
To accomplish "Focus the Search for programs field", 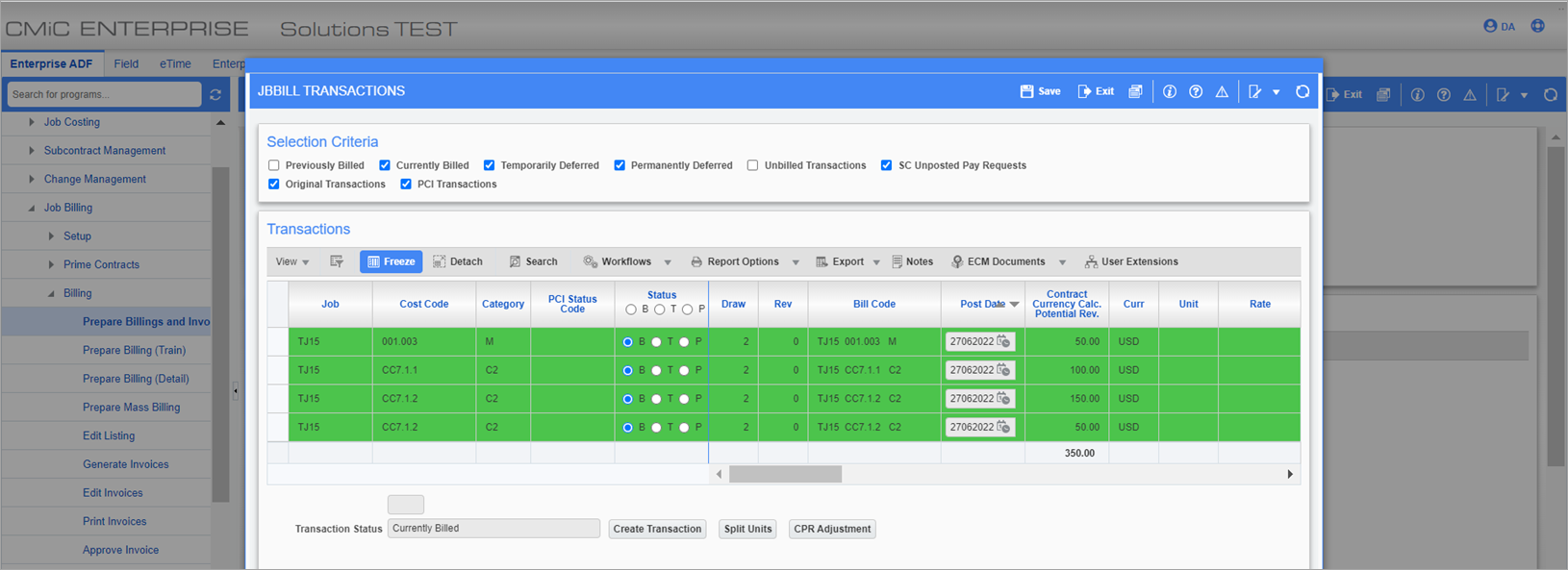I will point(104,94).
